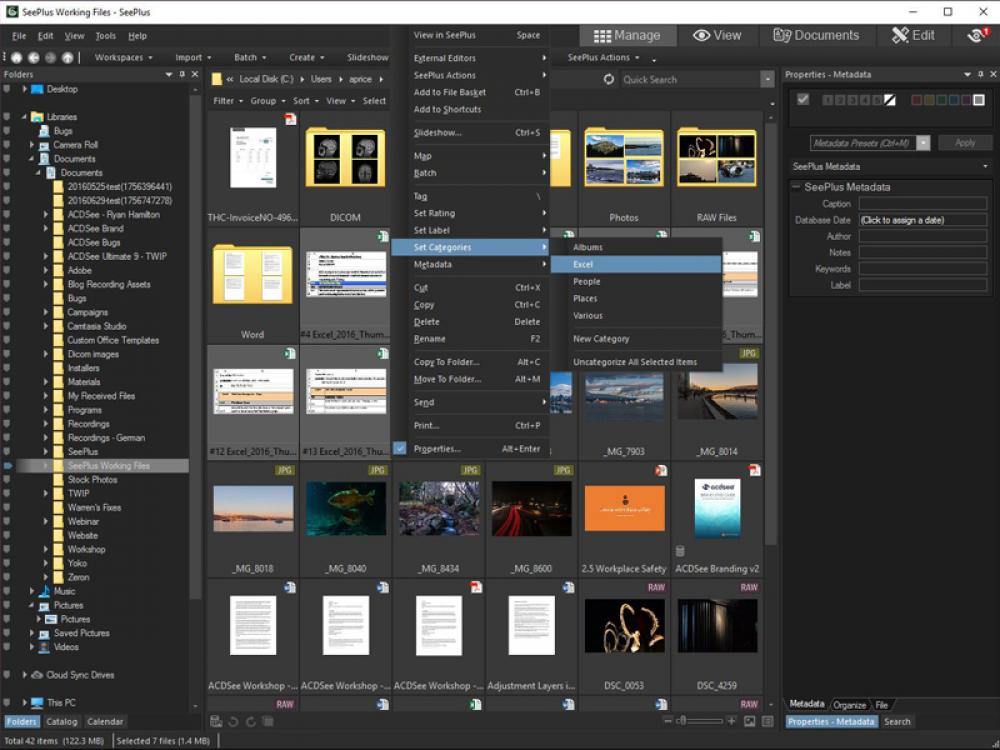Click the Apply button in Metadata panel
Viewport: 1000px width, 750px height.
coord(964,143)
